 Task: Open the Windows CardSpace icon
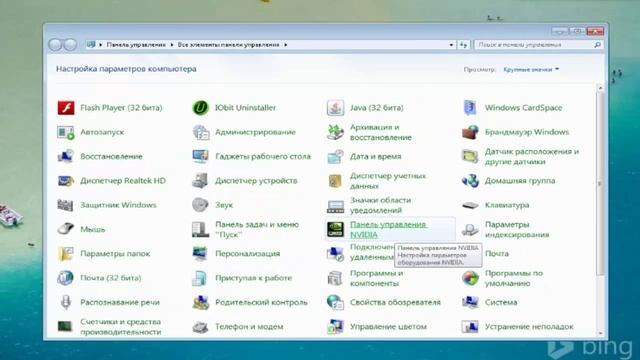coord(470,108)
